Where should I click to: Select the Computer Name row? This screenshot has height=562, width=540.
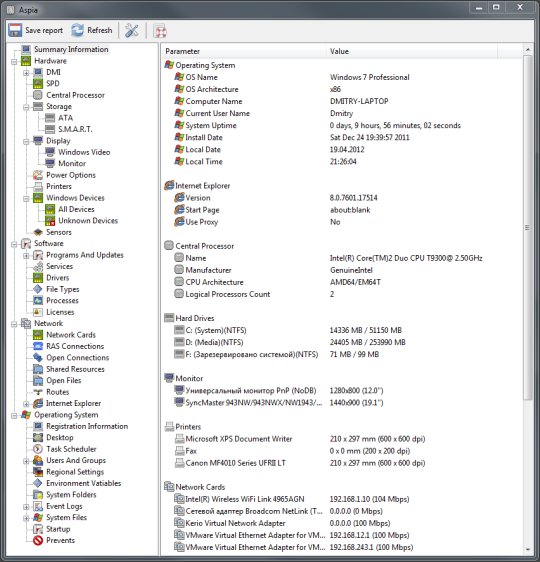(341, 101)
